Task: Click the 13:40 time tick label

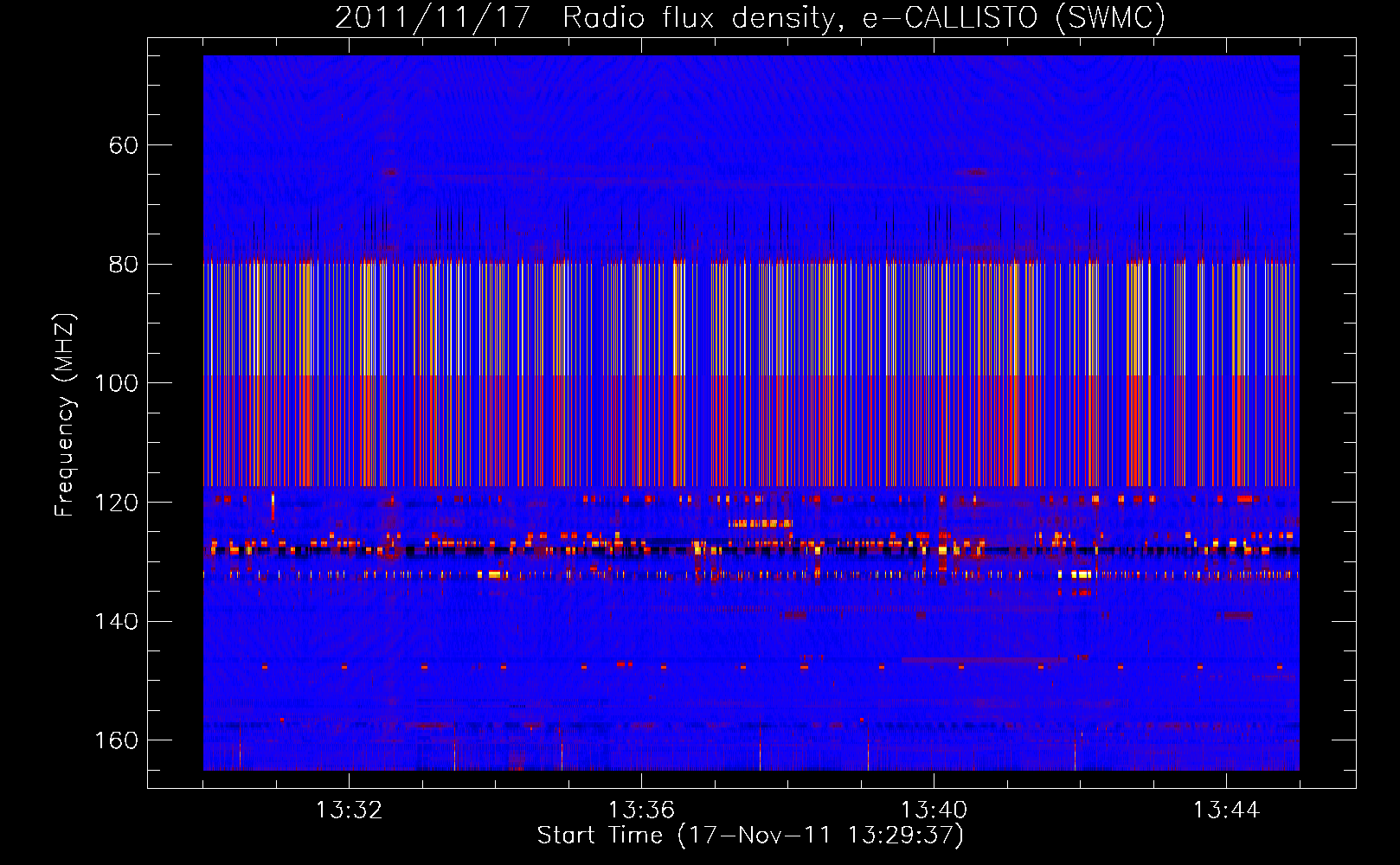Action: tap(934, 811)
